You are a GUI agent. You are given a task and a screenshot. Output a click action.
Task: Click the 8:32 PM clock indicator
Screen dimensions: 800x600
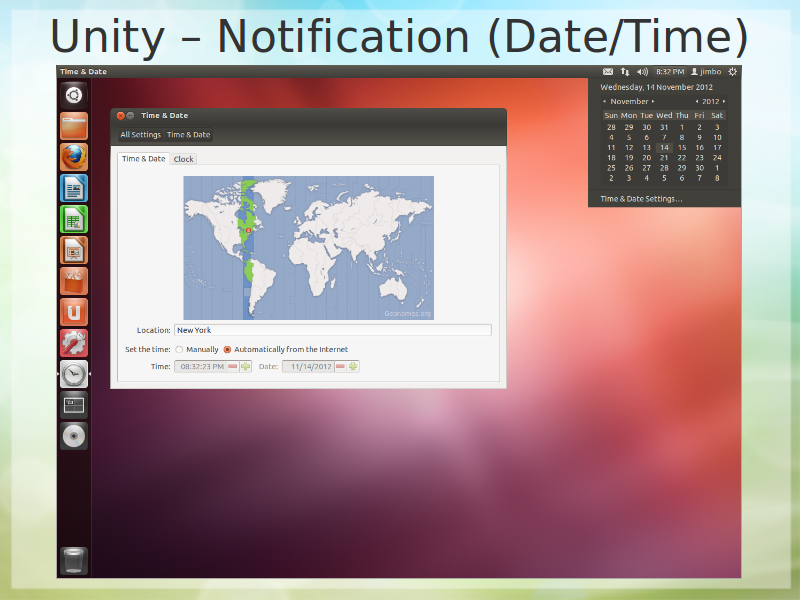pyautogui.click(x=670, y=72)
